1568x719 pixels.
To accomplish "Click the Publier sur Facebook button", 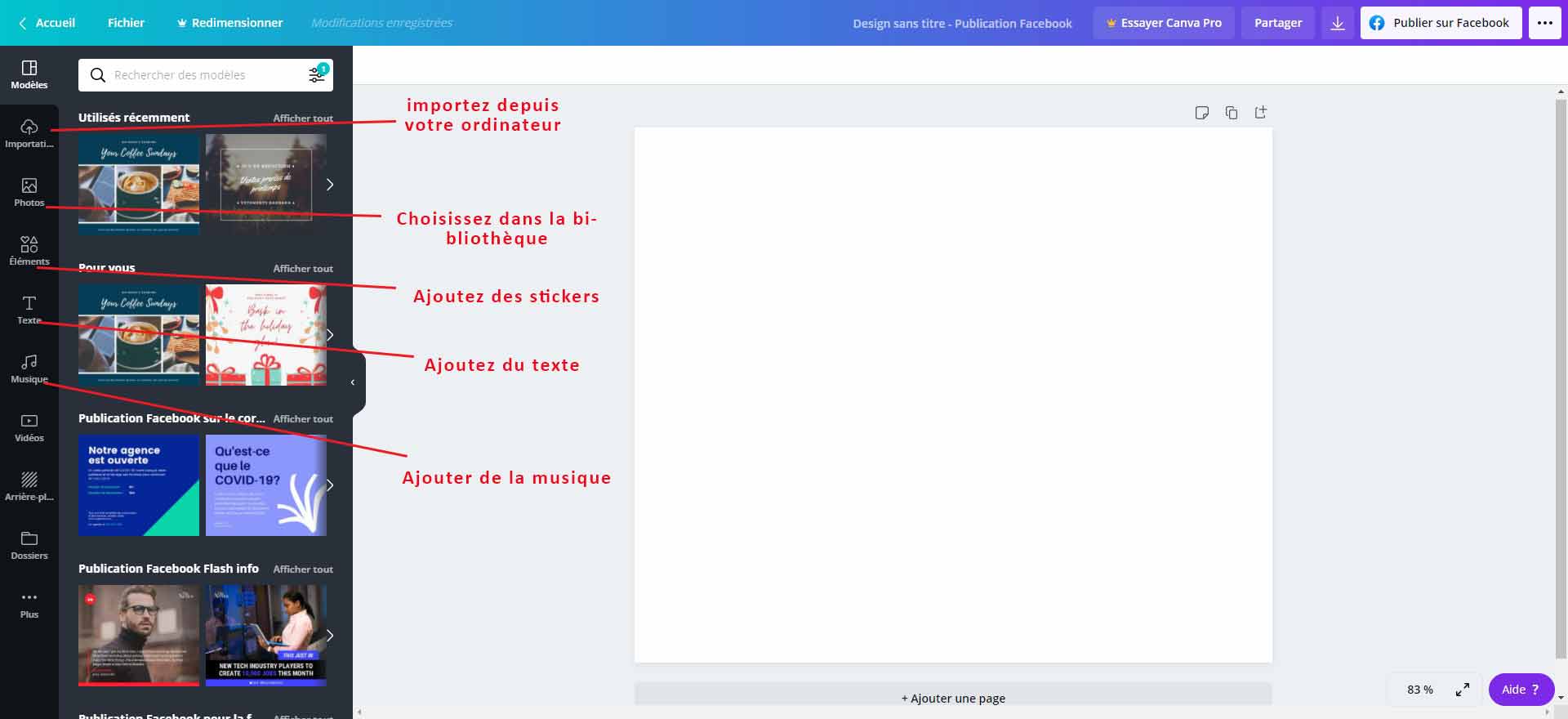I will [1441, 23].
